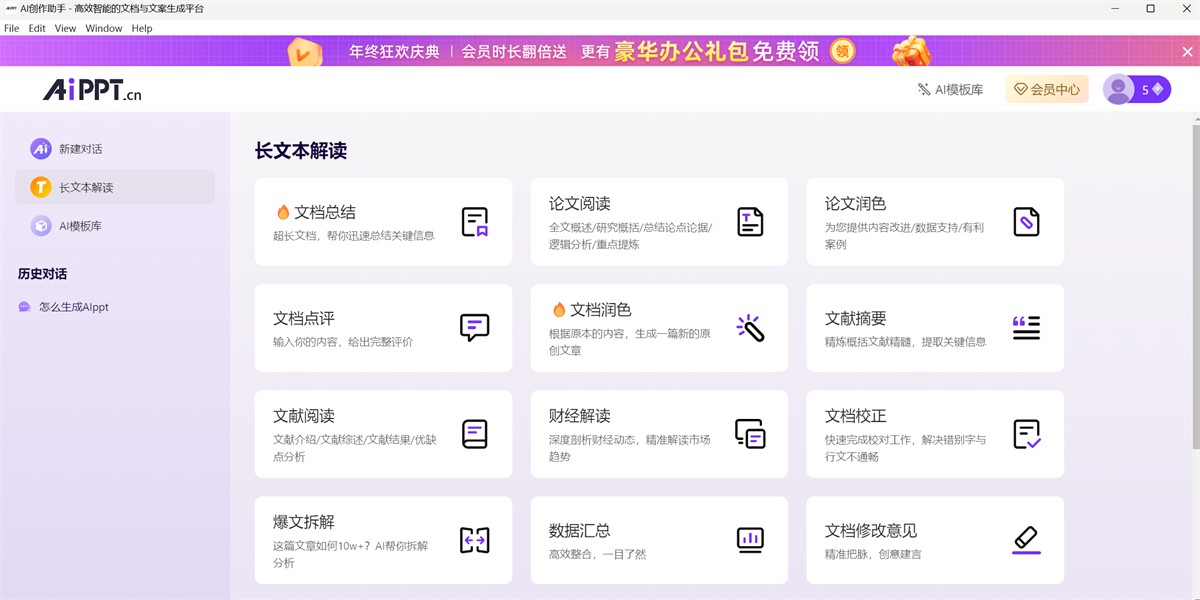
Task: Click the 文档润色 magic wand icon
Action: (x=750, y=328)
